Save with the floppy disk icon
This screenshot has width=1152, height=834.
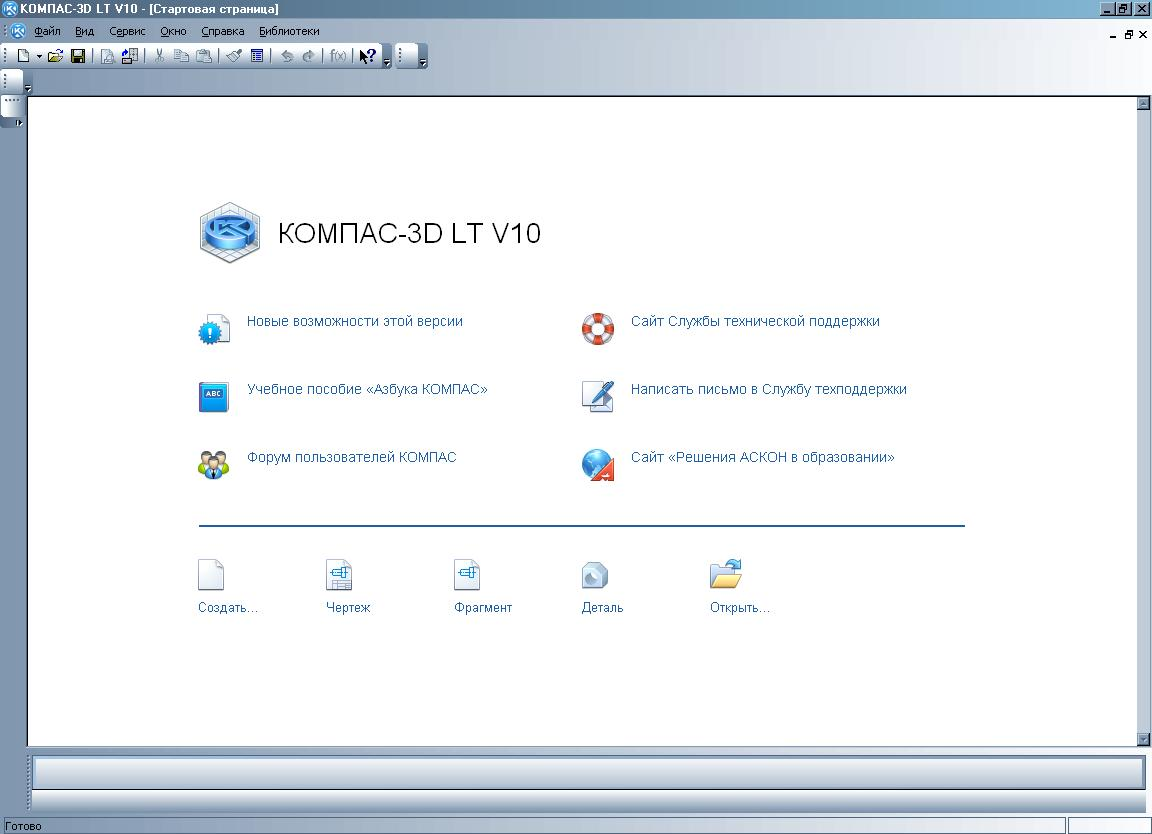78,56
